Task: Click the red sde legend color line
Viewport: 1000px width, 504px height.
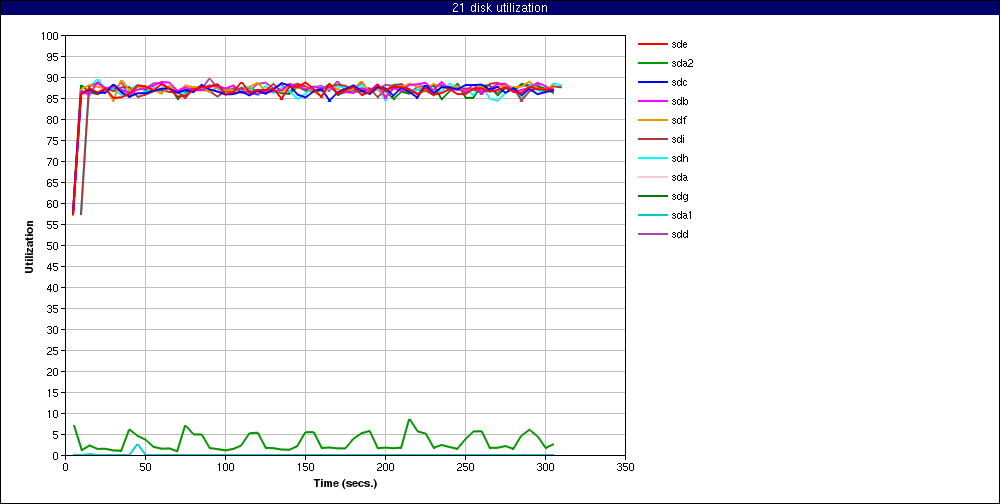Action: click(651, 44)
